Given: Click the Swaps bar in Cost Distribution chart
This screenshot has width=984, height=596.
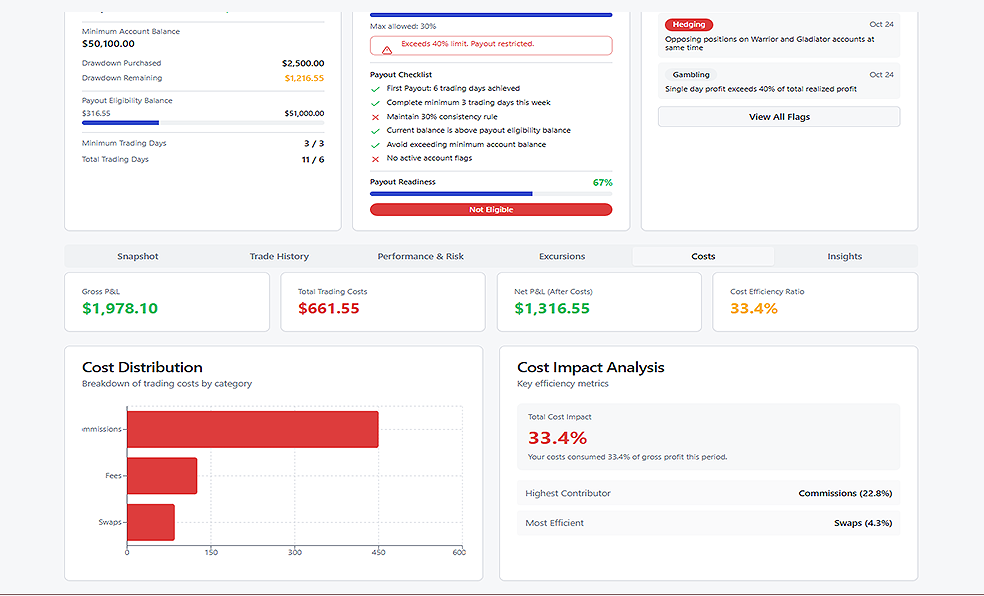Looking at the screenshot, I should click(x=151, y=522).
